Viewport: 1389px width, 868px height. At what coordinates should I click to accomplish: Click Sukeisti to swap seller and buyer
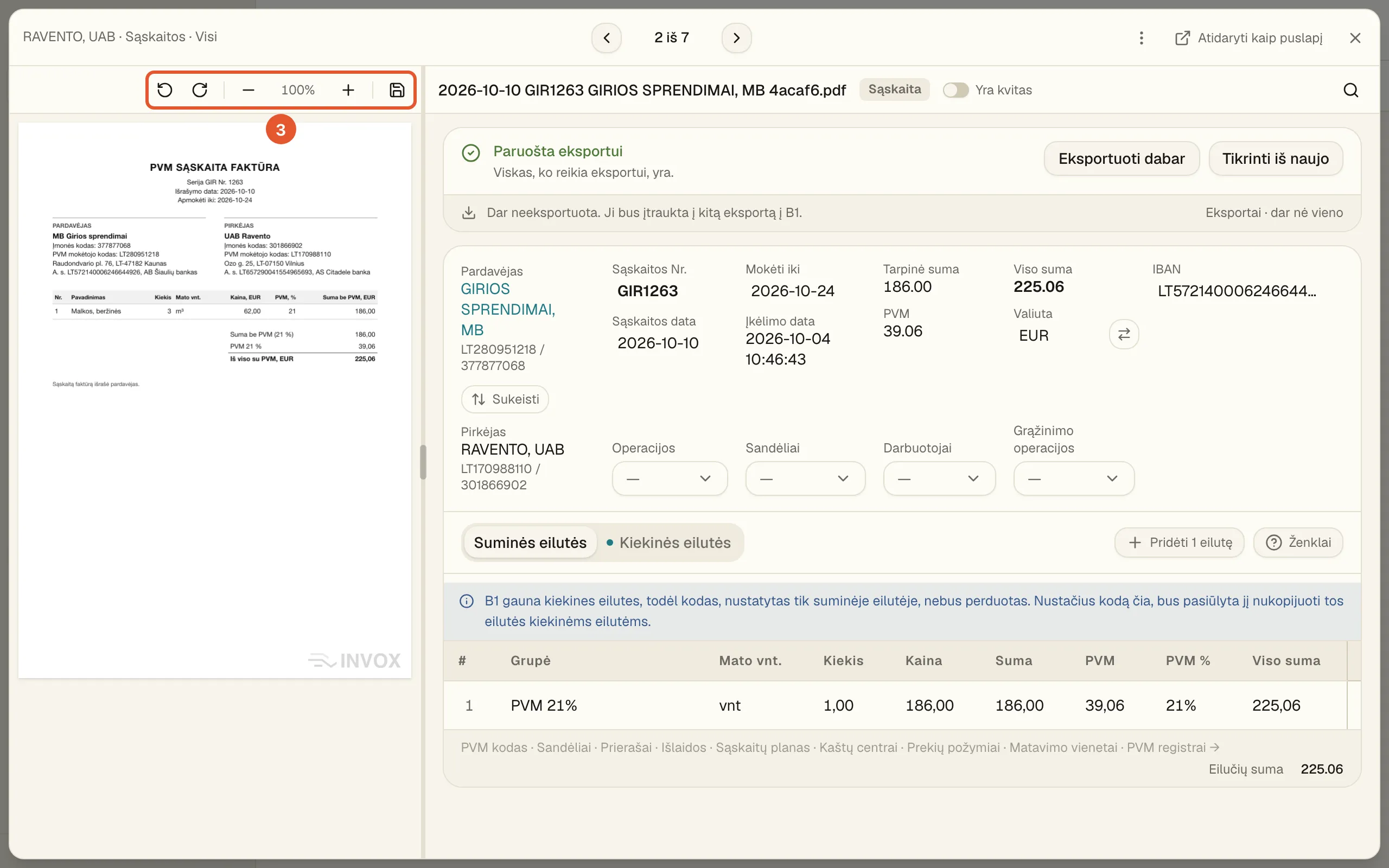pos(505,399)
